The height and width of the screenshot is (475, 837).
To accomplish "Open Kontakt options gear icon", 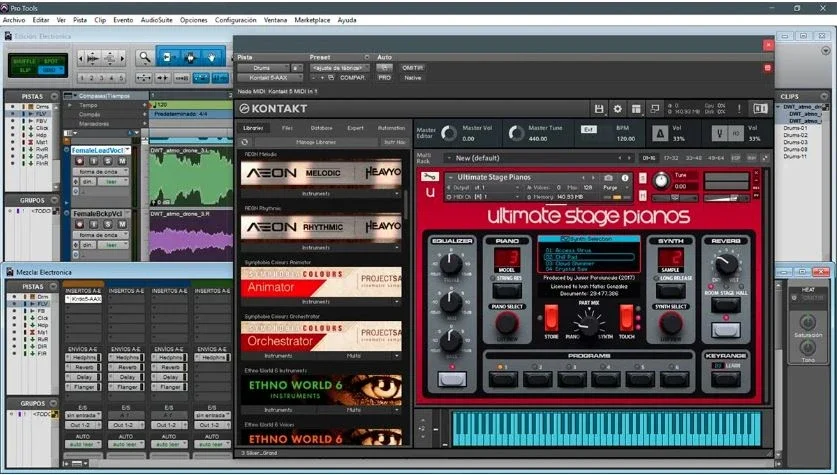I will click(x=618, y=109).
